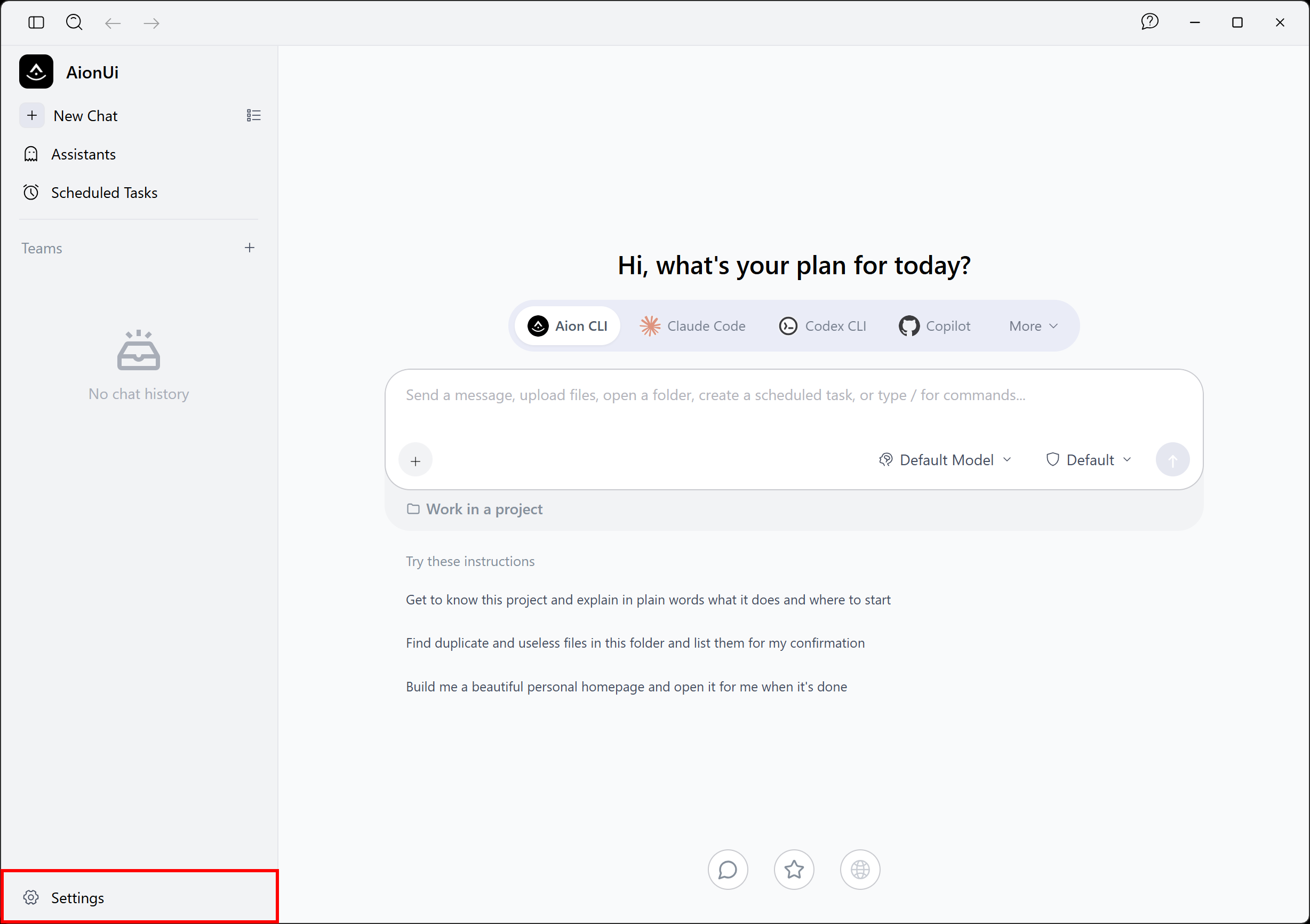
Task: Select the Claude Code agent tab
Action: pyautogui.click(x=693, y=326)
